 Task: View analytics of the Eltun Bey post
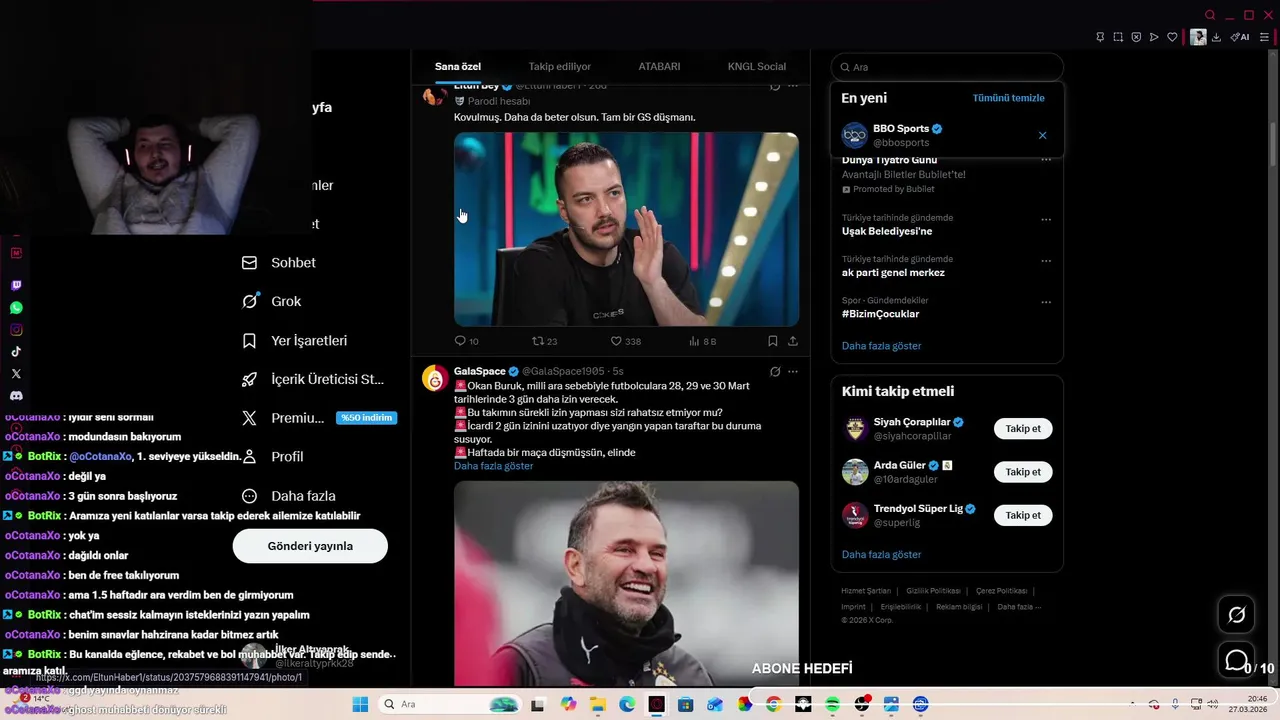point(702,341)
